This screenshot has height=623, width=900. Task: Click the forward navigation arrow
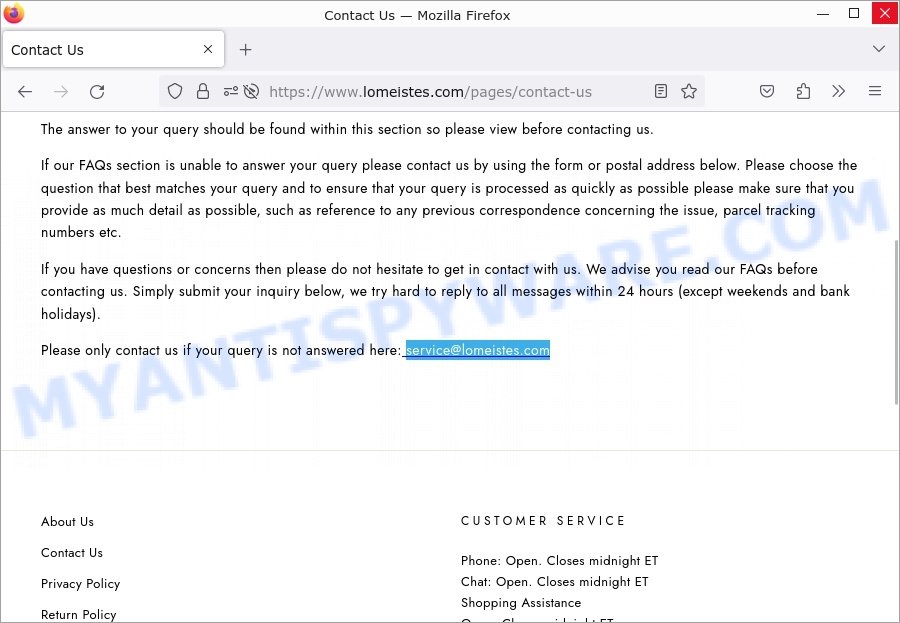pos(61,92)
